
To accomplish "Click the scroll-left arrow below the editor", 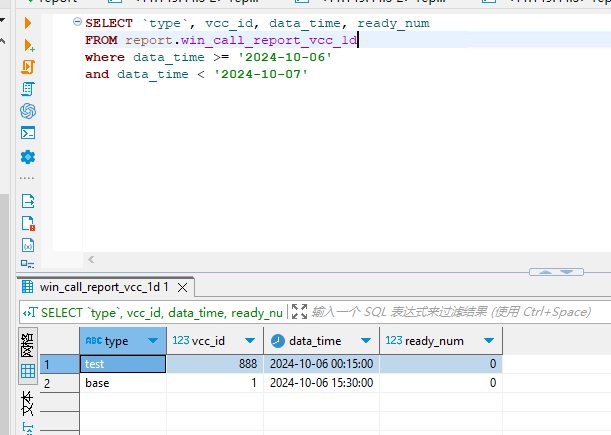I will (91, 260).
